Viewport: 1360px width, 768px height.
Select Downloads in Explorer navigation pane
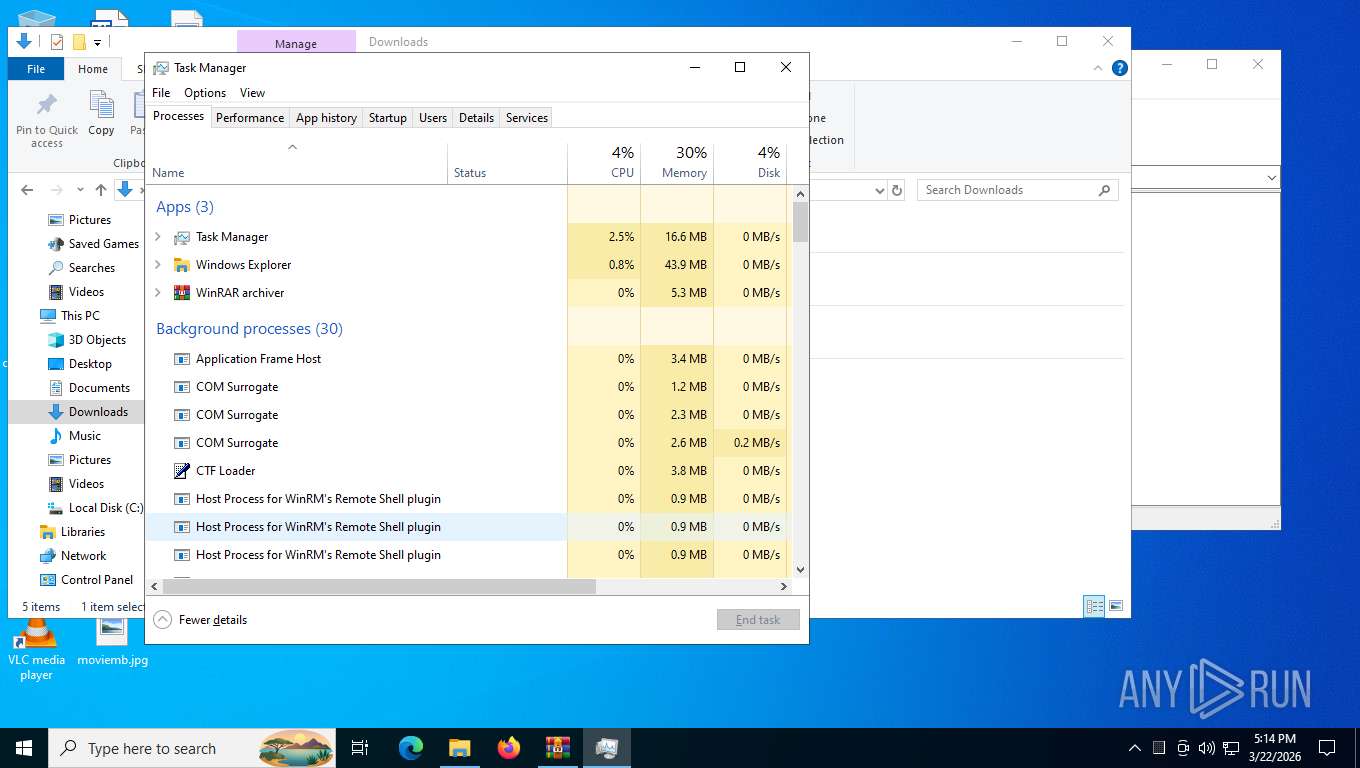76,412
